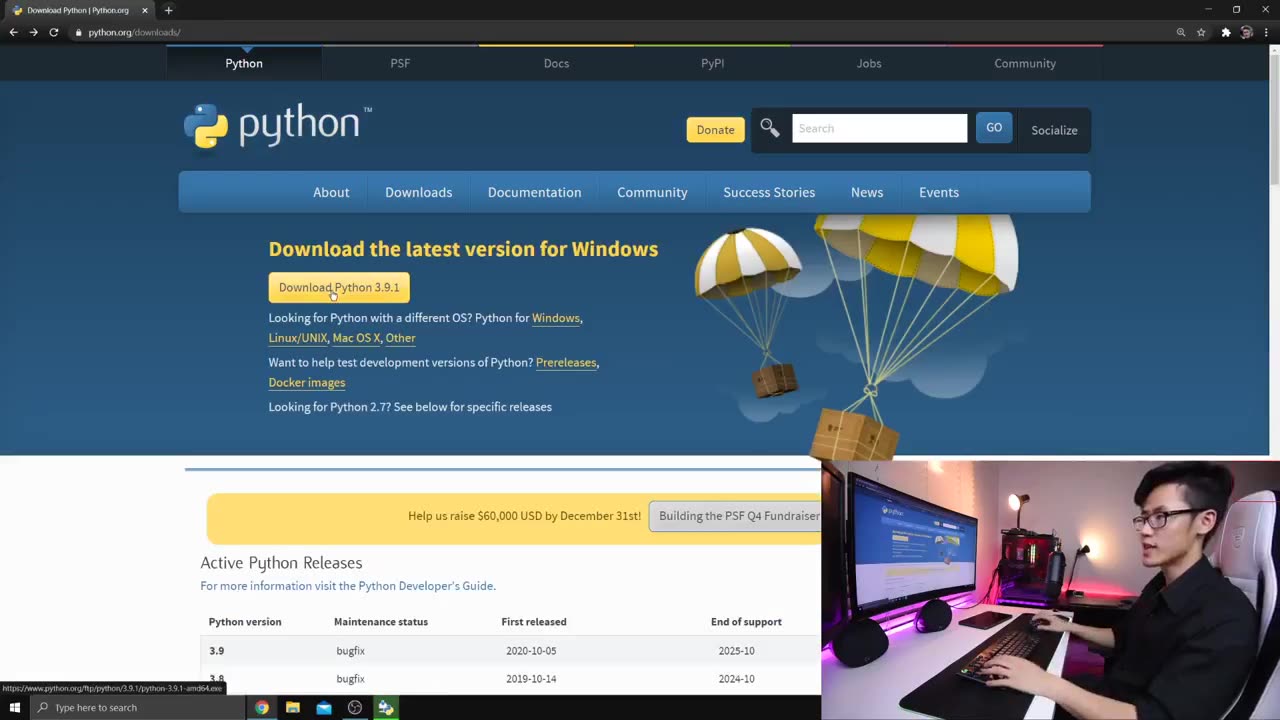
Task: Click the 3.9 version row label
Action: (217, 651)
